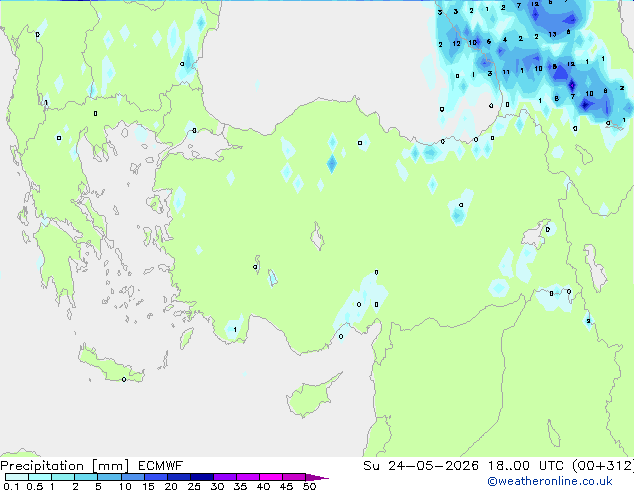Click the 'Precipitation [mm]' title text

click(65, 466)
